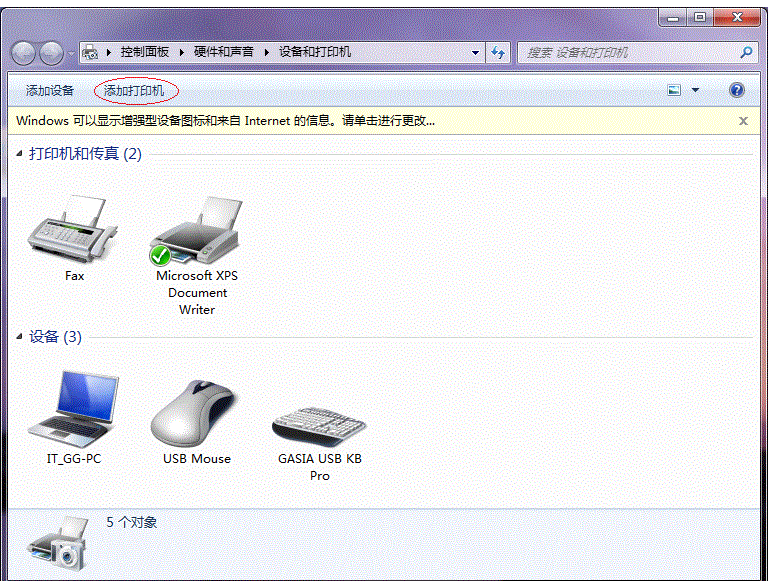768x581 pixels.
Task: Navigate to 控制面板 in breadcrumb
Action: (144, 52)
